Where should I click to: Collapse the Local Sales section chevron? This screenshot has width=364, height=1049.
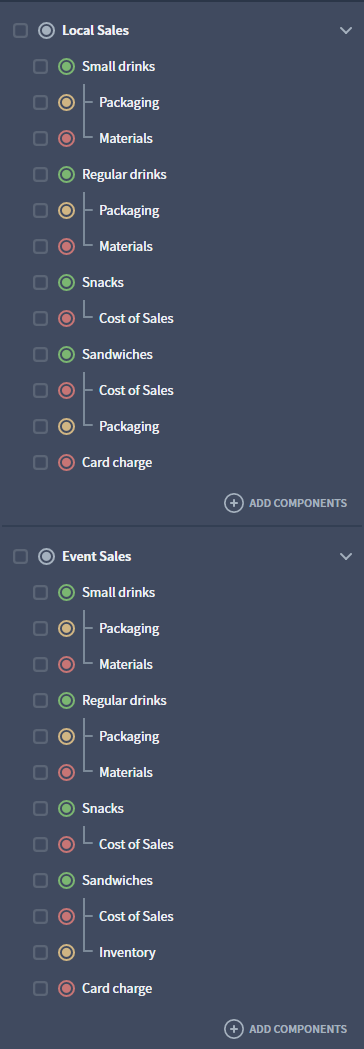pos(346,31)
